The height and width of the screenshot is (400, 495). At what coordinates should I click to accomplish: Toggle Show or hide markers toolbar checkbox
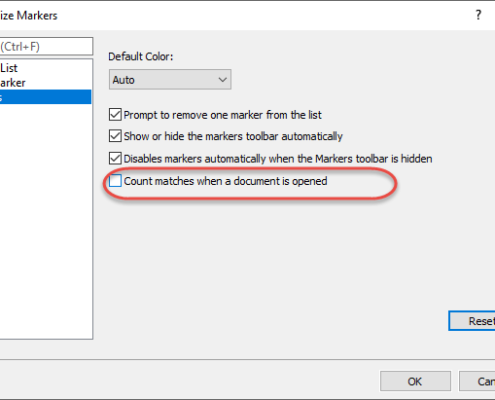tap(115, 136)
